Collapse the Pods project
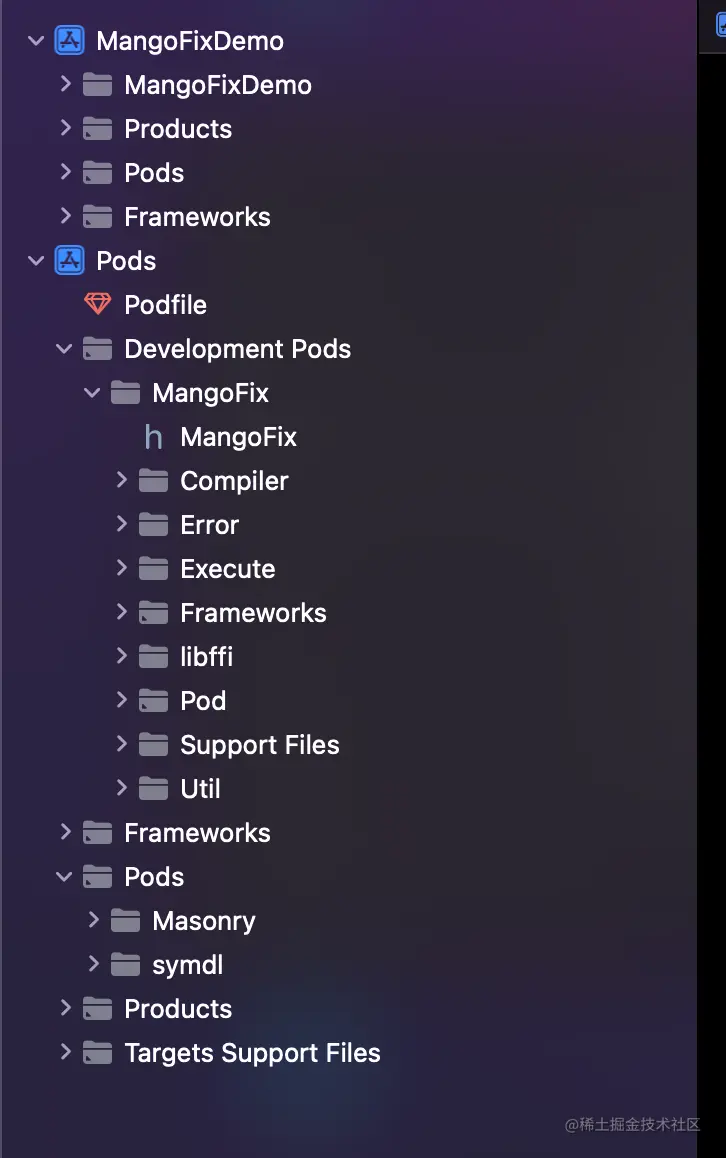This screenshot has height=1158, width=726. coord(36,260)
